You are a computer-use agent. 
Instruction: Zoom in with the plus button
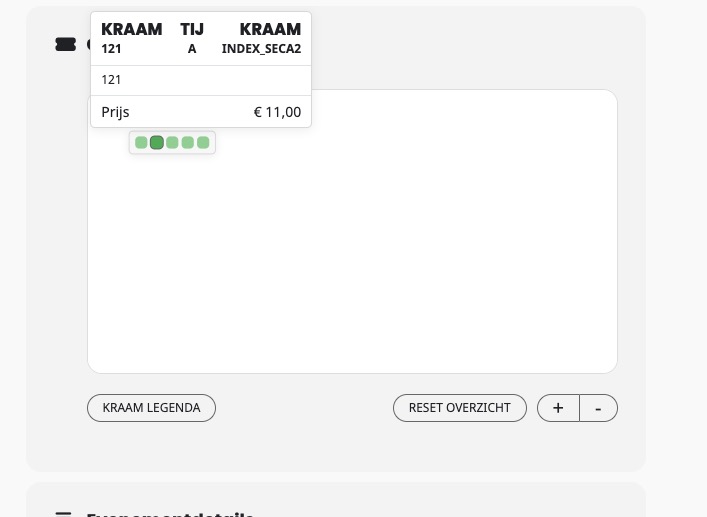coord(558,408)
